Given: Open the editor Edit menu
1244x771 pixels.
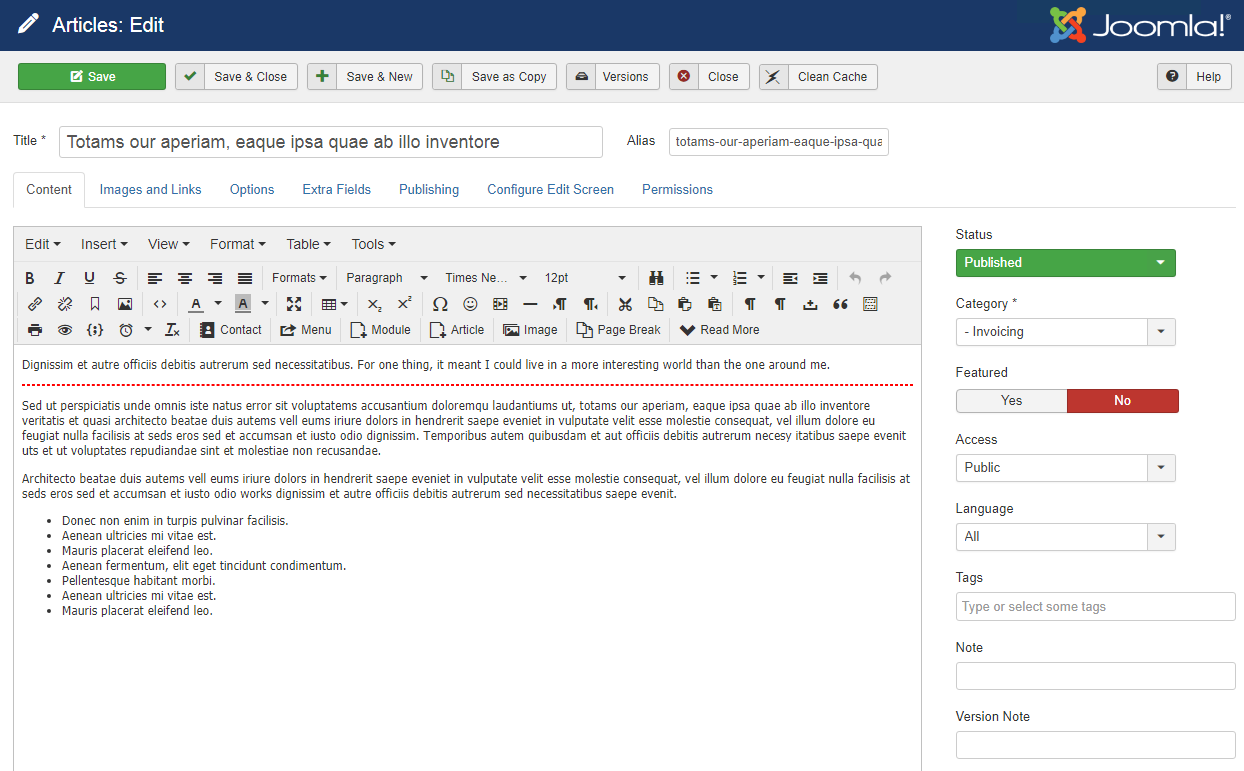Looking at the screenshot, I should pos(43,244).
